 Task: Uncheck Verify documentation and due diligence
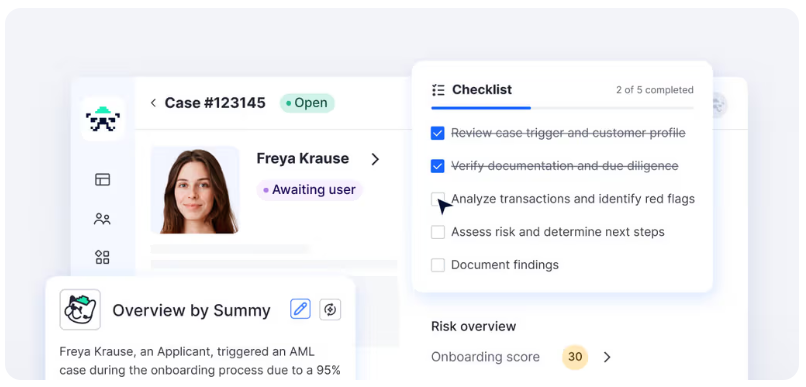pyautogui.click(x=437, y=166)
